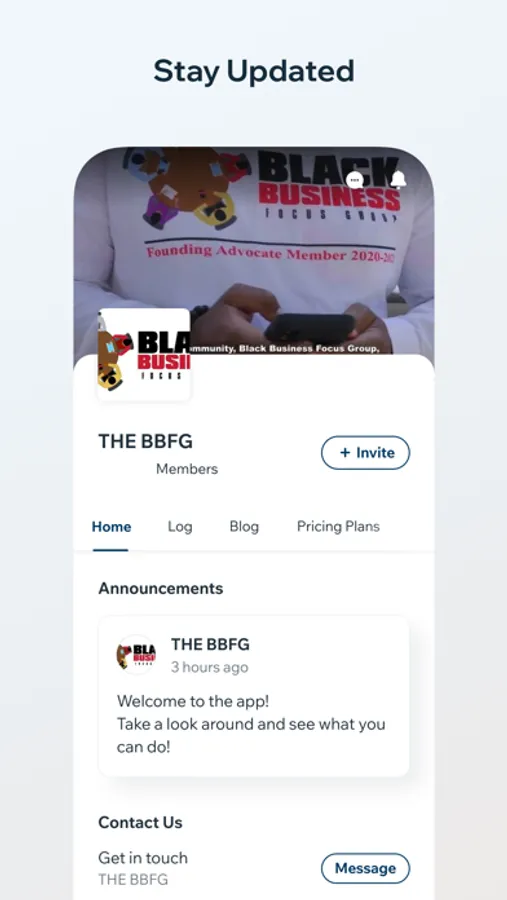Click the Announcements section heading
The height and width of the screenshot is (900, 507).
(x=161, y=588)
